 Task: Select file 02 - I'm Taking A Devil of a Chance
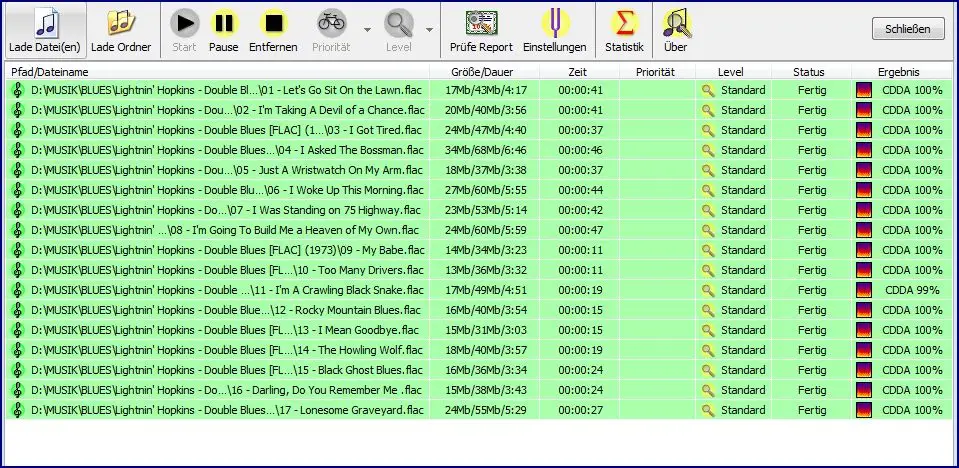228,110
